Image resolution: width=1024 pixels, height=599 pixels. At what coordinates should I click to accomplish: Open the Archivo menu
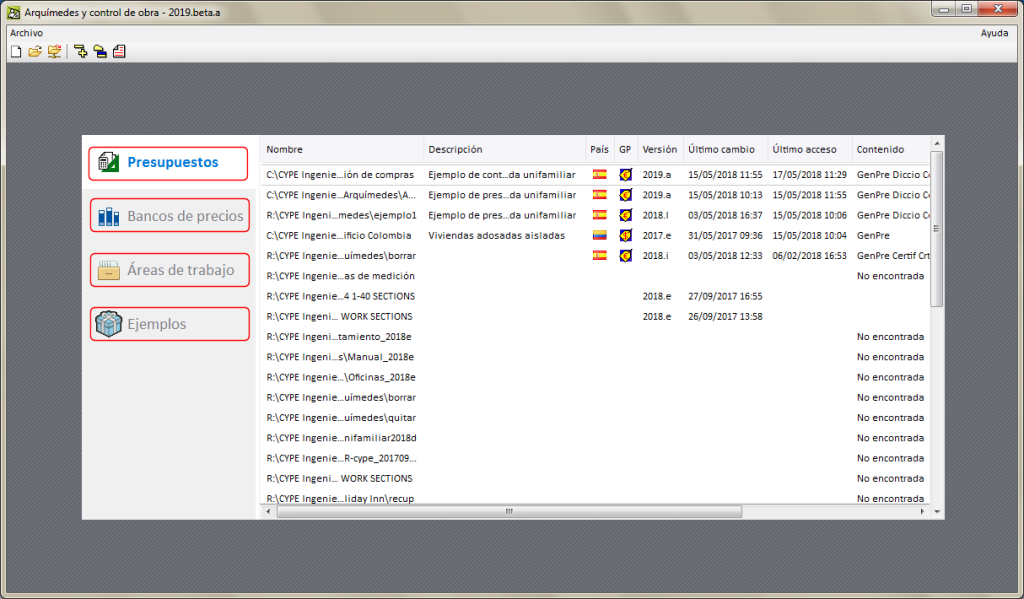coord(26,33)
